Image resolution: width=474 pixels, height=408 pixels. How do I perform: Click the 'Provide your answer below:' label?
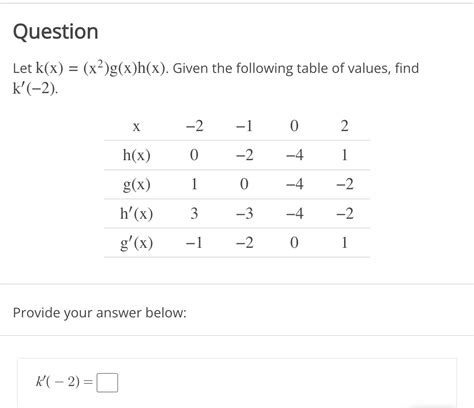pyautogui.click(x=100, y=313)
